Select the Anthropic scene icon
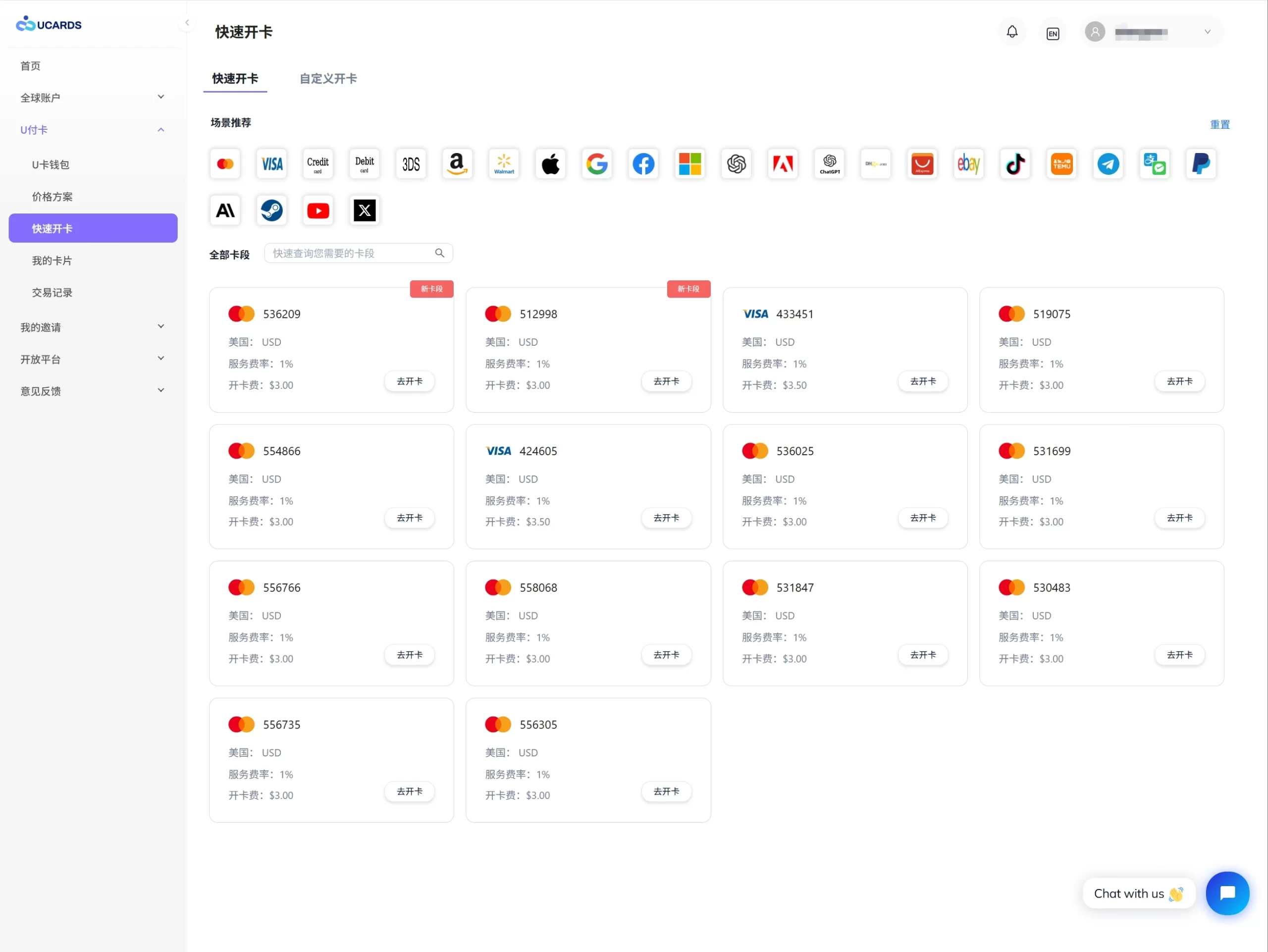 pyautogui.click(x=225, y=211)
